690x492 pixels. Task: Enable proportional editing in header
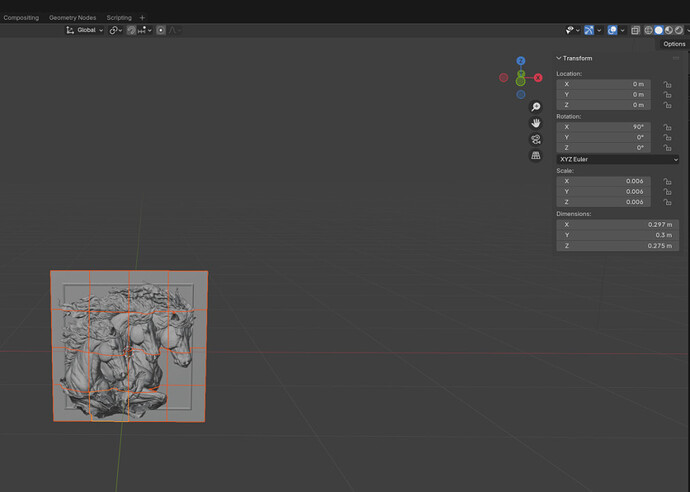coord(161,30)
